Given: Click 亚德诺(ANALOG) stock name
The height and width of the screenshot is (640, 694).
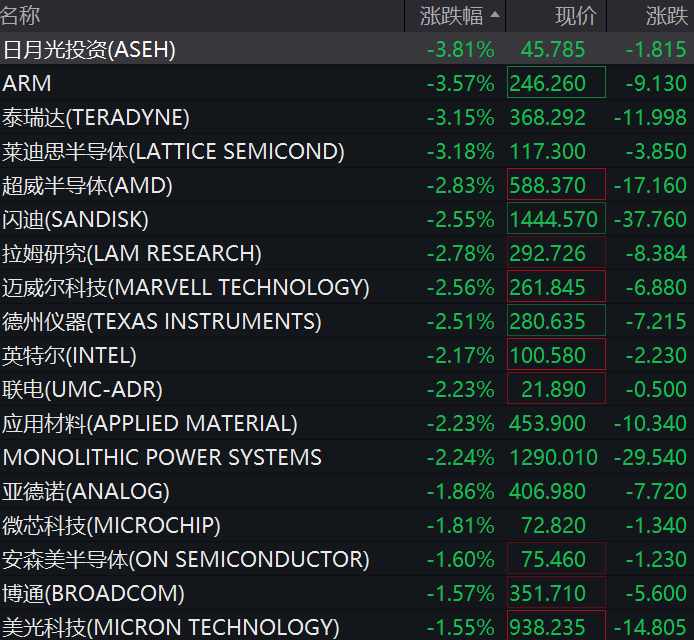Looking at the screenshot, I should [86, 492].
